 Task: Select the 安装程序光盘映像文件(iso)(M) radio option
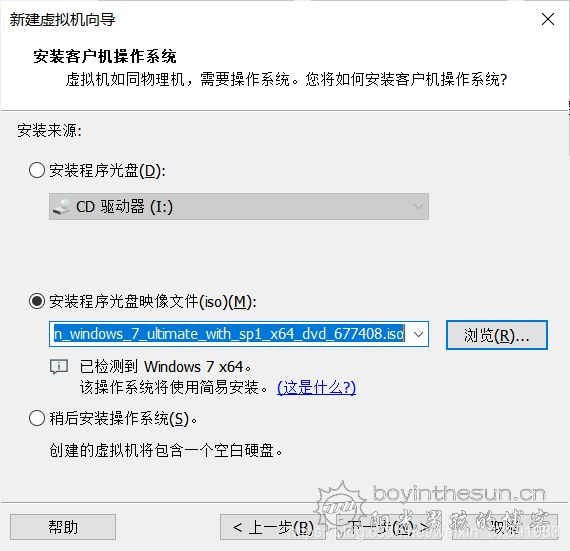point(37,301)
